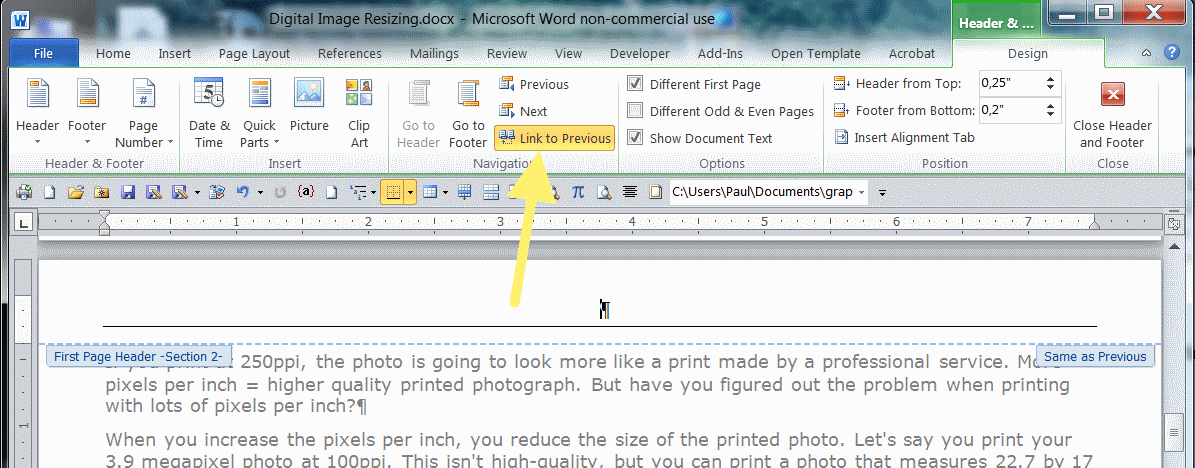Open Clip Art
1195x468 pixels.
pos(359,112)
